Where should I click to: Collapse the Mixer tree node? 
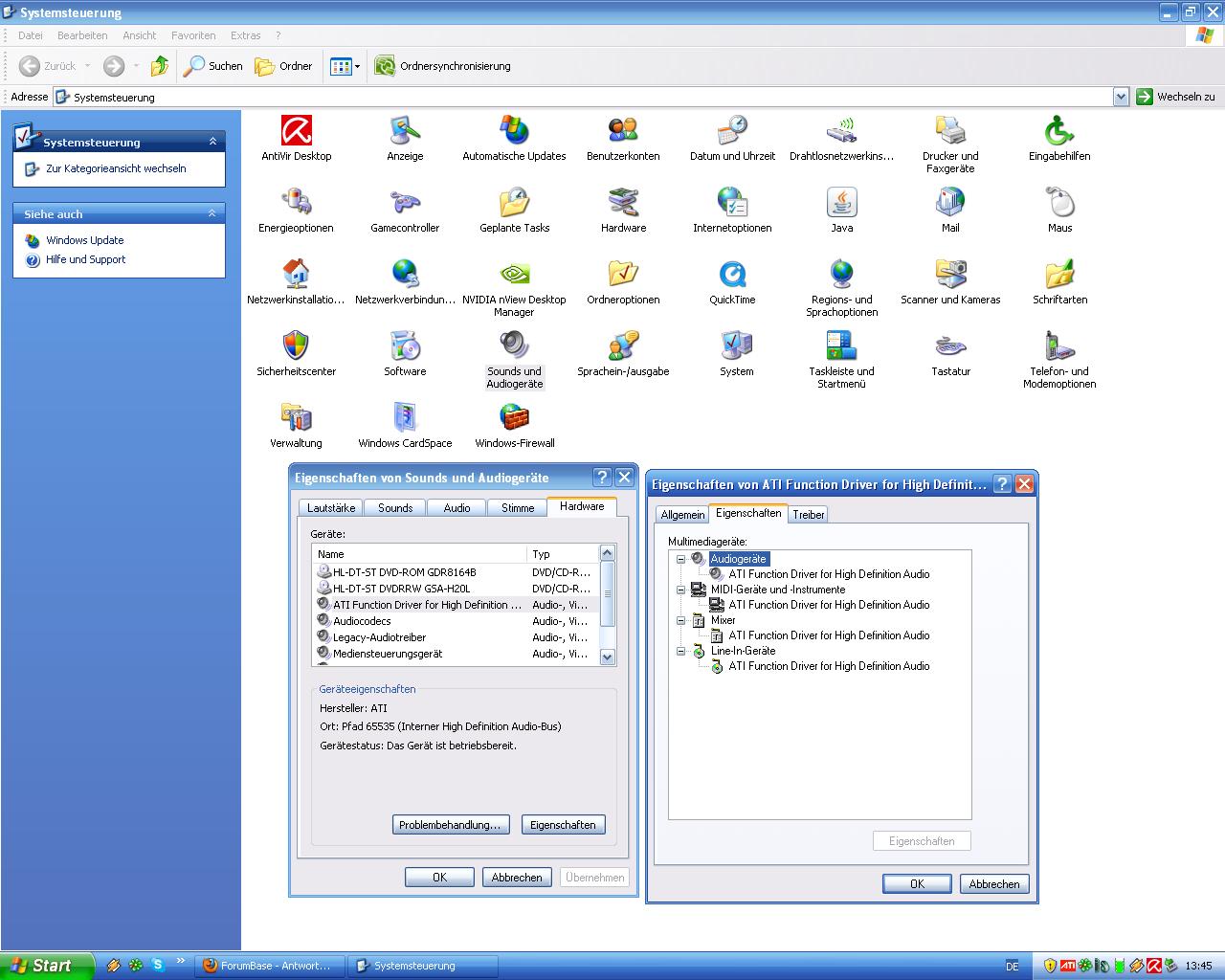point(681,620)
